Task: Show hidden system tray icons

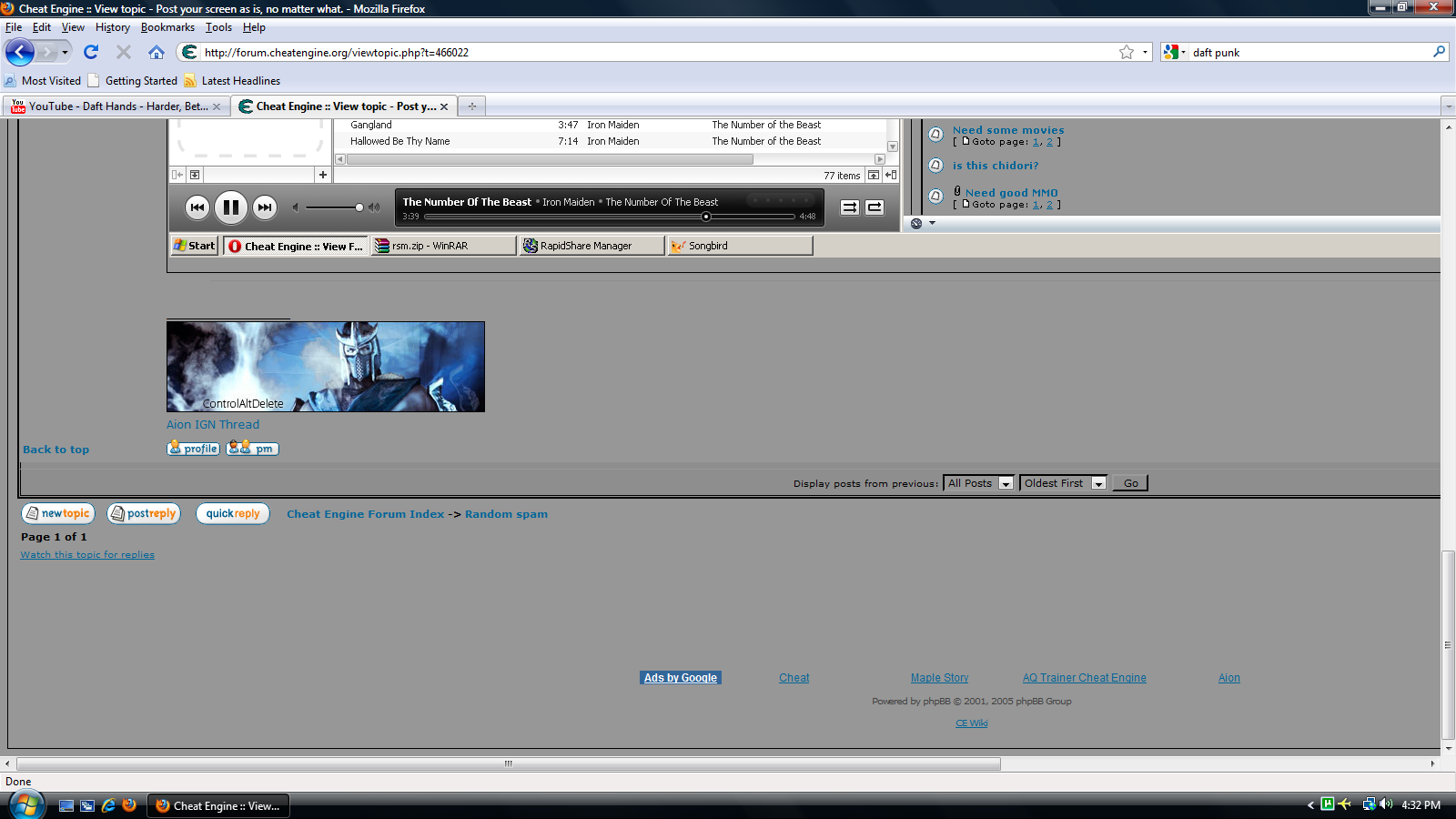Action: click(x=1310, y=804)
